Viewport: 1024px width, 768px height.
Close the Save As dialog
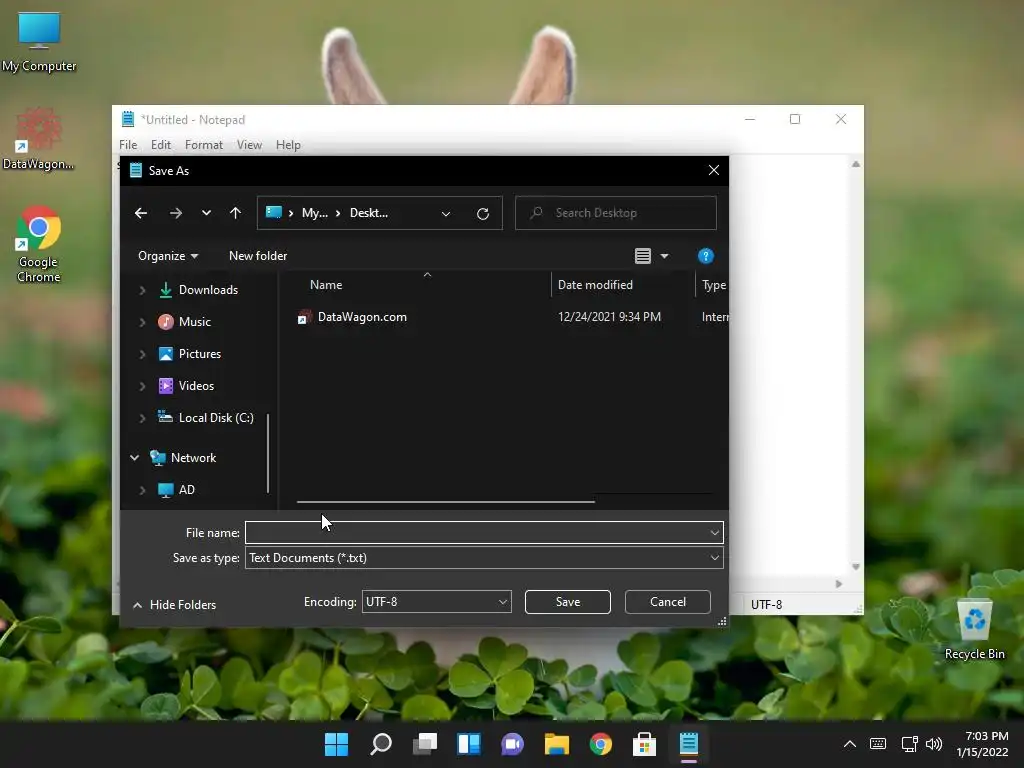coord(714,170)
